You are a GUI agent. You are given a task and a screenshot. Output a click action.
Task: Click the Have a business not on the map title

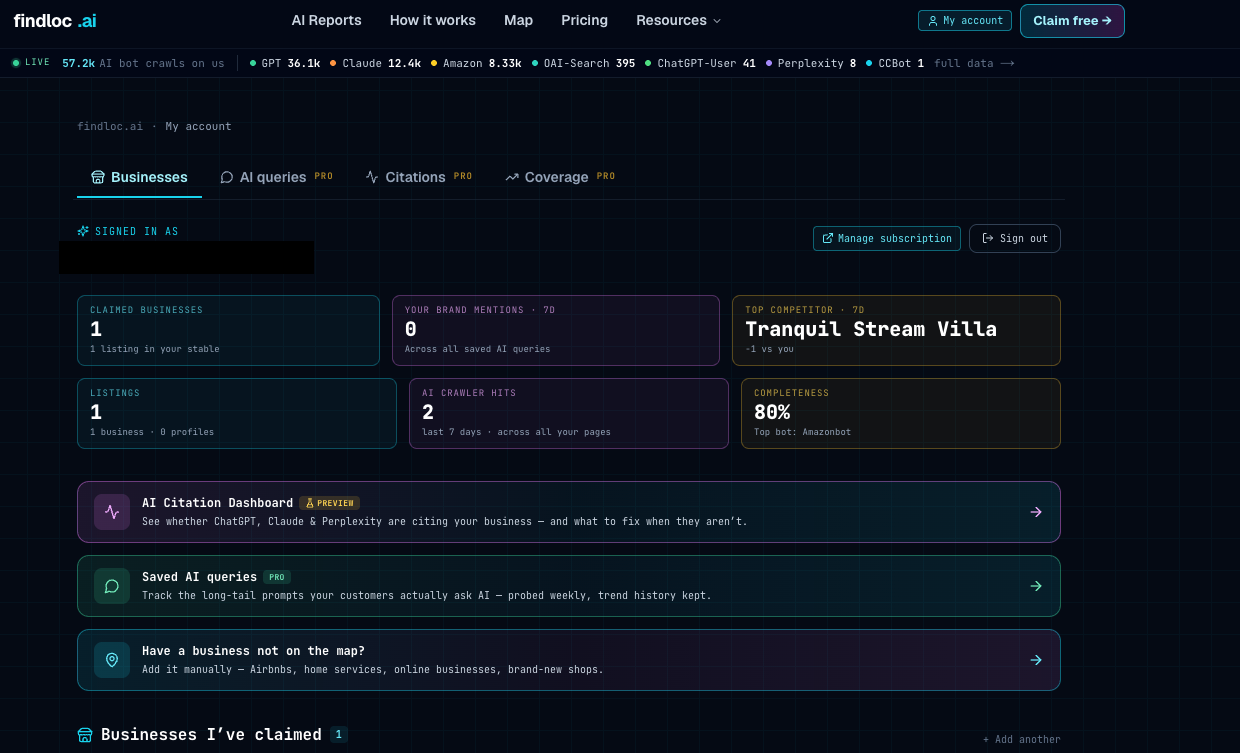coord(253,651)
